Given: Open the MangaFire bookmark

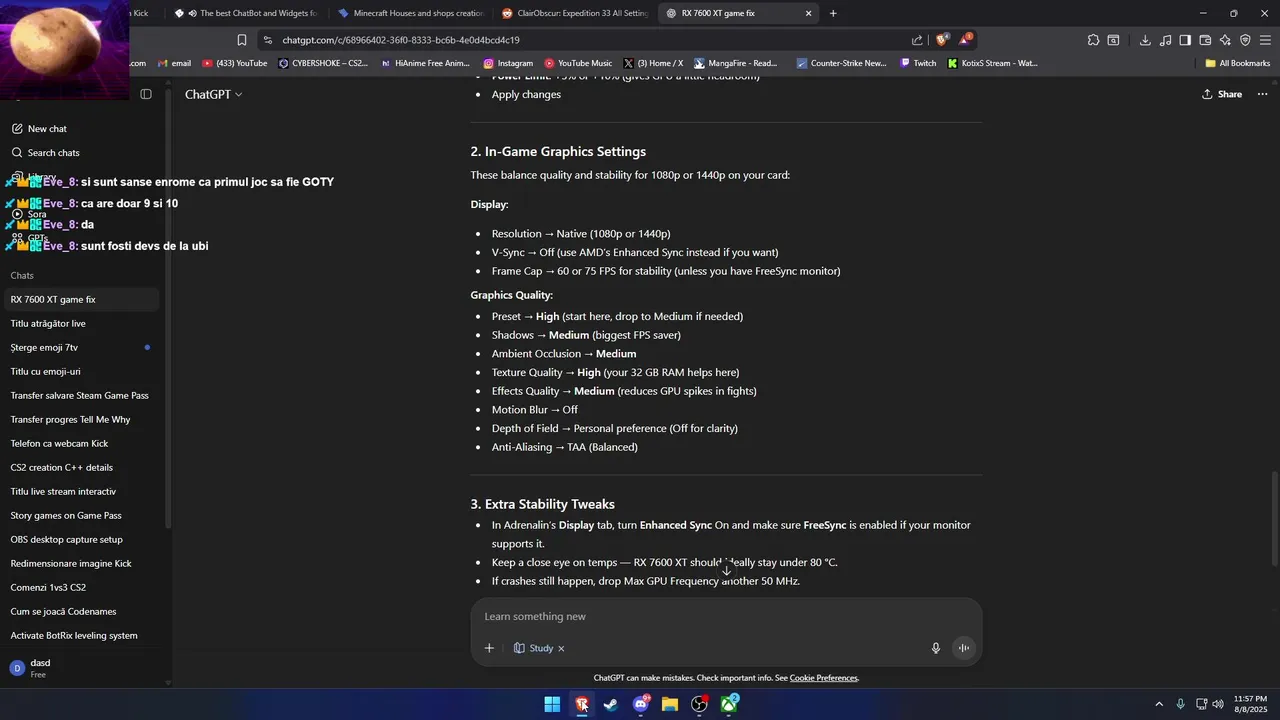Looking at the screenshot, I should point(736,63).
